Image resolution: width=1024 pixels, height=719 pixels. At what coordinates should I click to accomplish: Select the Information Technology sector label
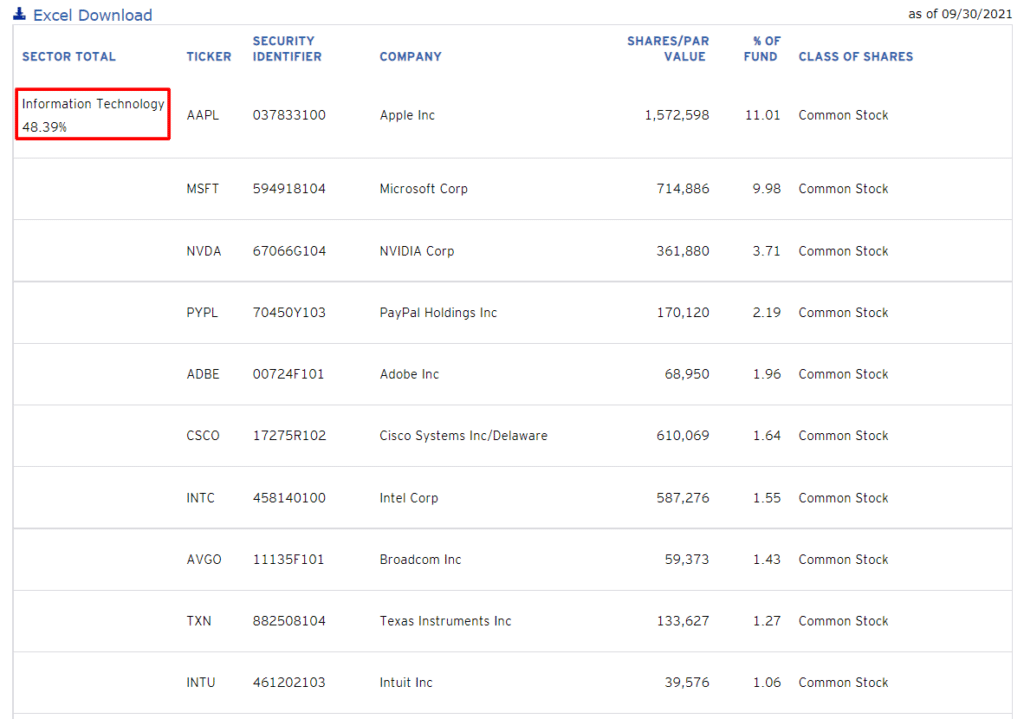[93, 104]
